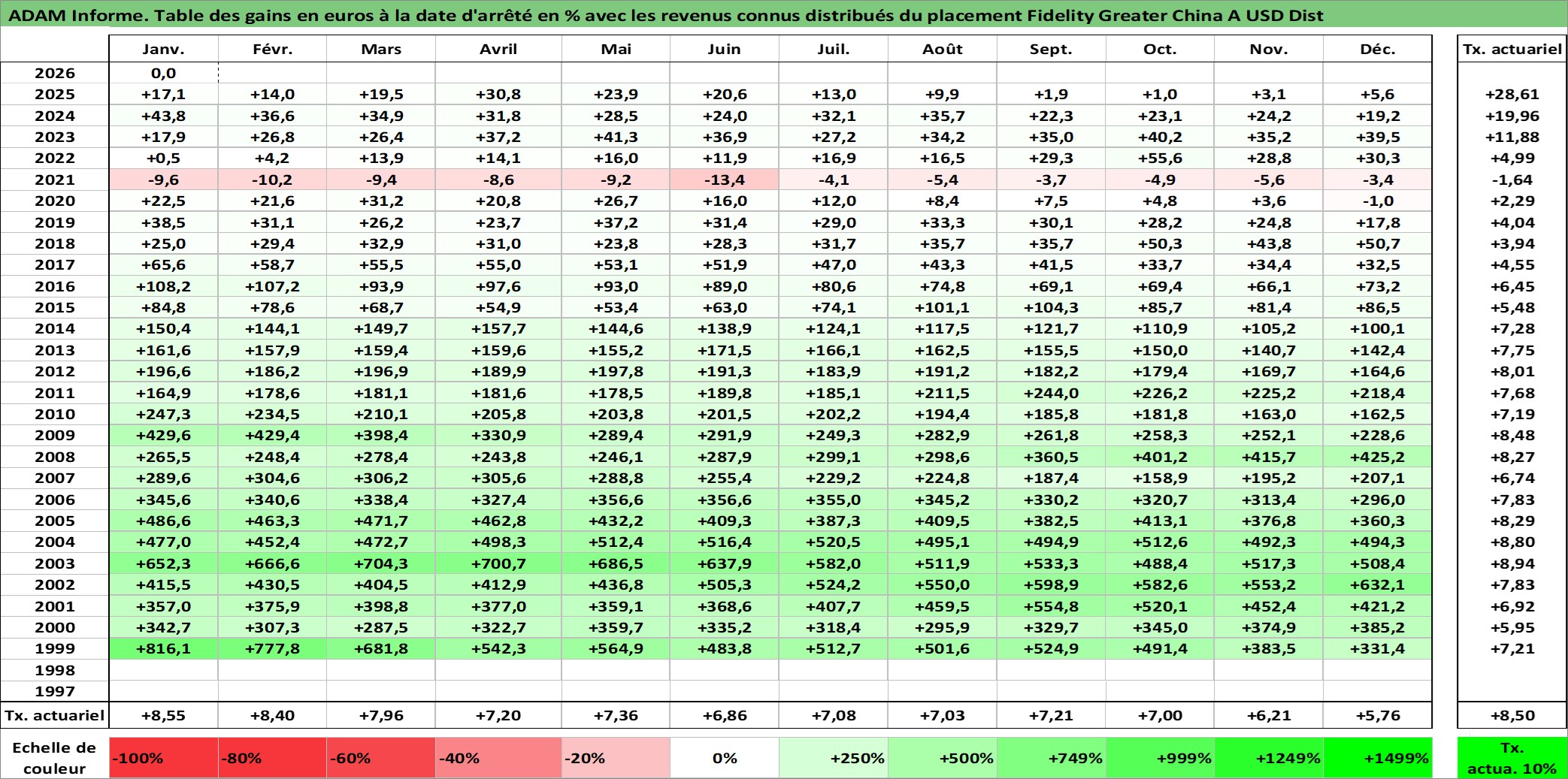1568x779 pixels.
Task: Click the Echelle de couleur label
Action: click(x=55, y=758)
